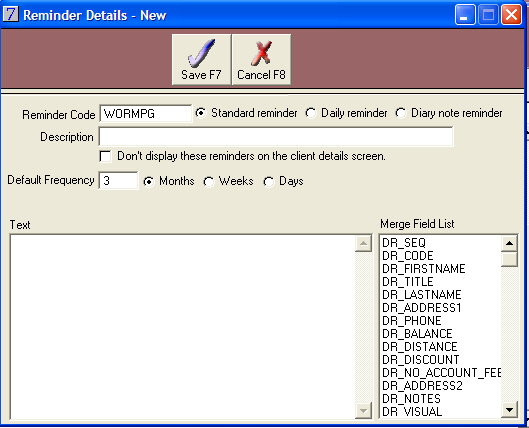Click the Reminder Code field containing WORMPG
529x428 pixels.
click(x=146, y=114)
